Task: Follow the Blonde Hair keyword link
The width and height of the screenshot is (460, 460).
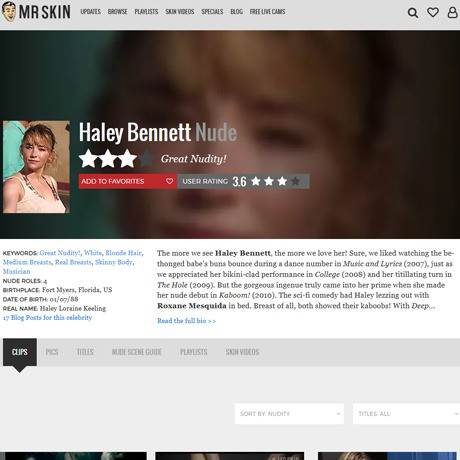Action: (123, 253)
